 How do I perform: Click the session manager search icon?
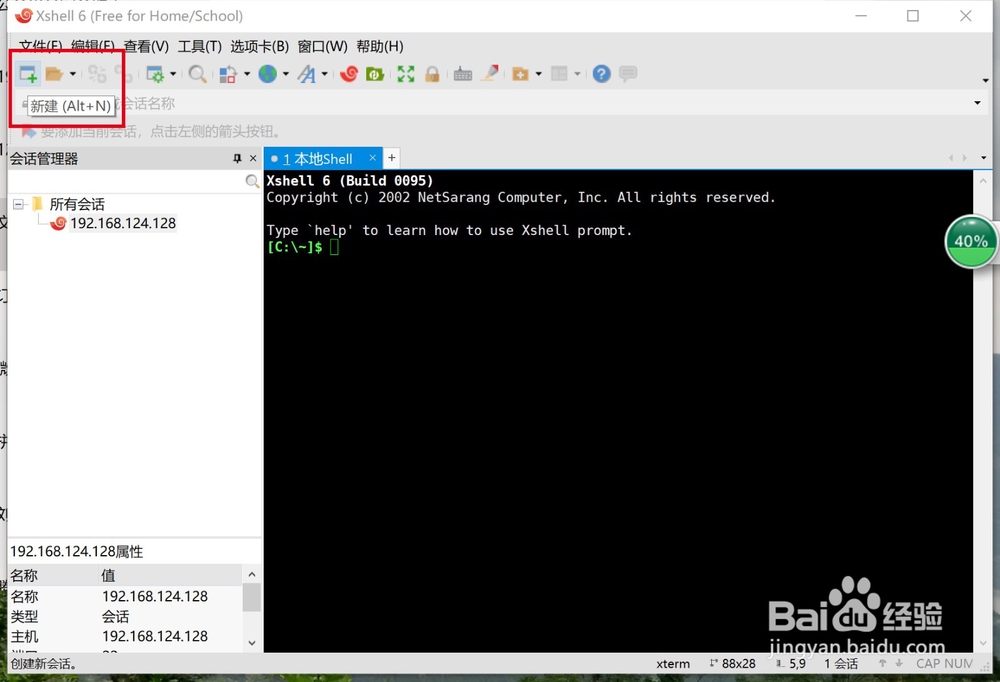252,182
